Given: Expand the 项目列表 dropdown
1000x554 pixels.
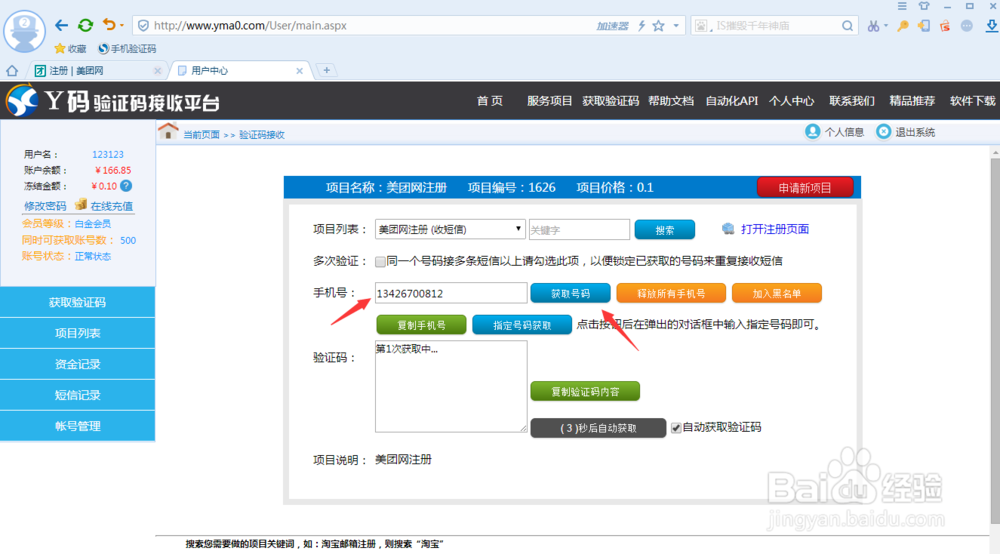Looking at the screenshot, I should point(450,229).
